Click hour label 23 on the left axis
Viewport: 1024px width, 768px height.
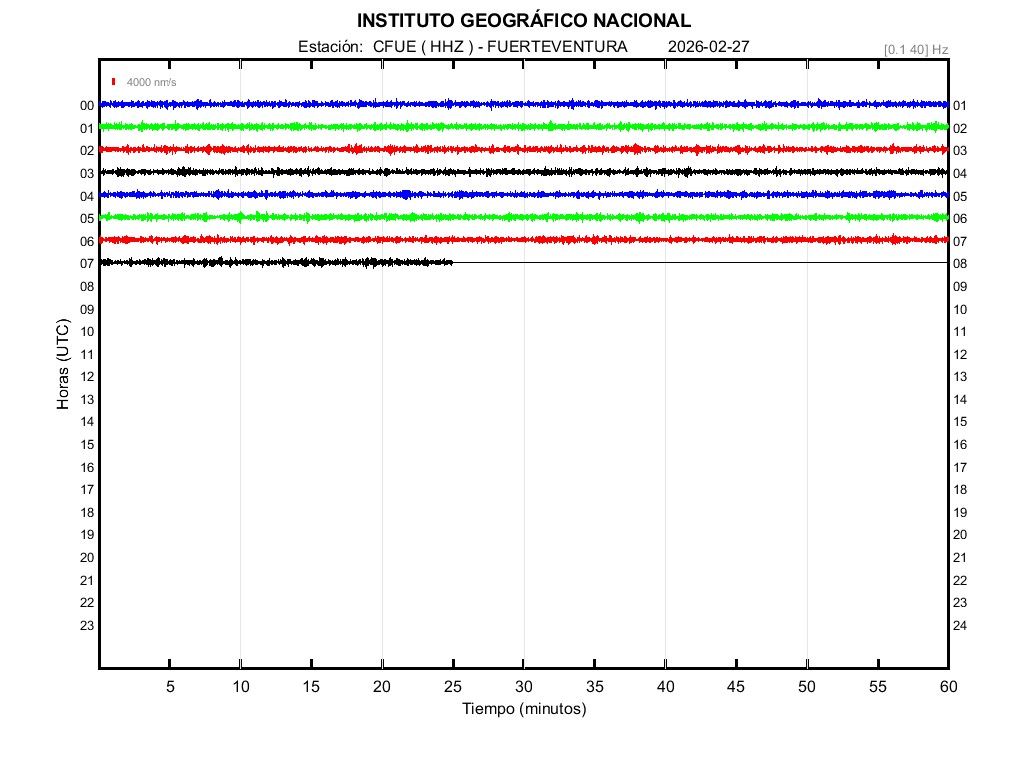[x=87, y=626]
